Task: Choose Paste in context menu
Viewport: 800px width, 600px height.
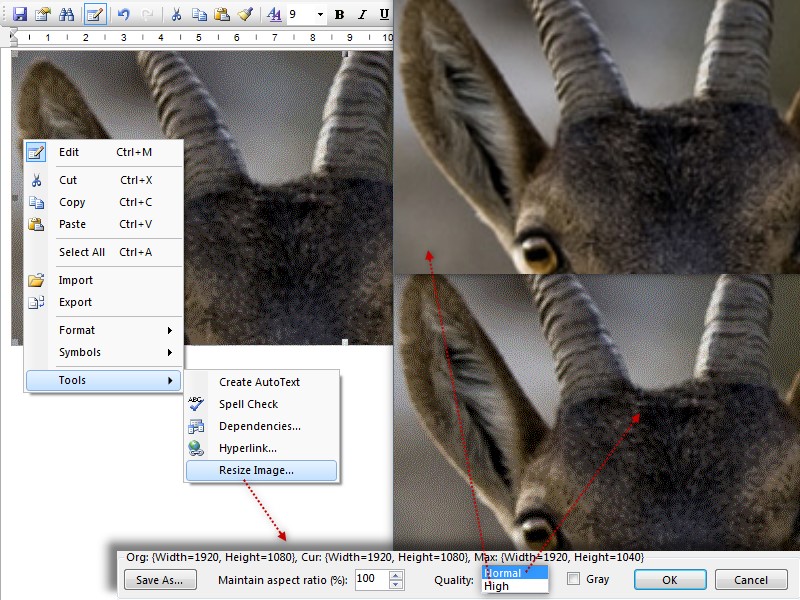Action: [x=104, y=224]
